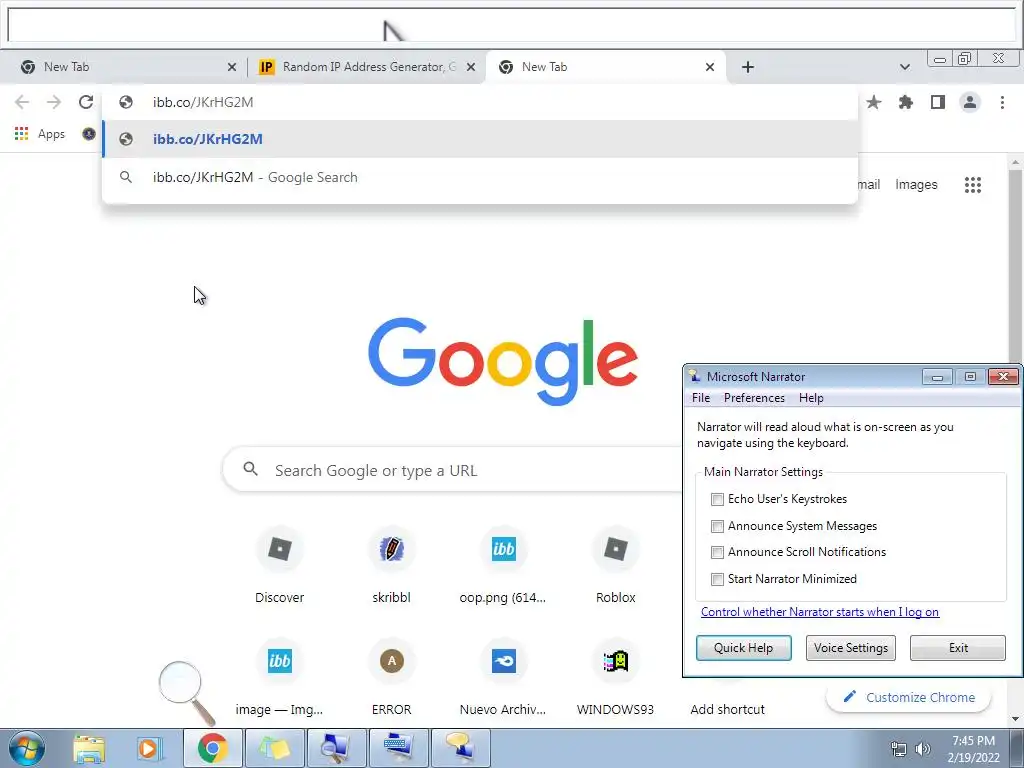Select ibb.co/JKrHG2M Google Search suggestion
Screen dimensions: 1024x768
pos(480,177)
